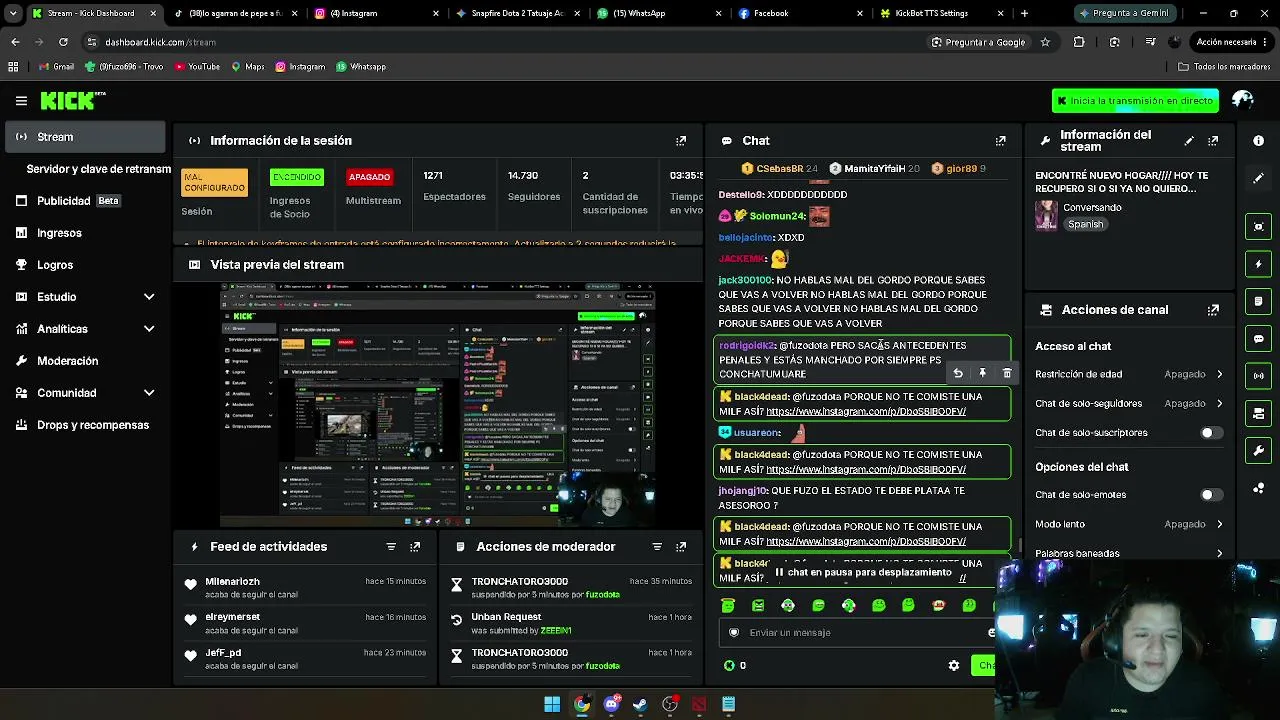Open the hamburger menu beside the Kick logo
Image resolution: width=1280 pixels, height=720 pixels.
click(x=21, y=101)
